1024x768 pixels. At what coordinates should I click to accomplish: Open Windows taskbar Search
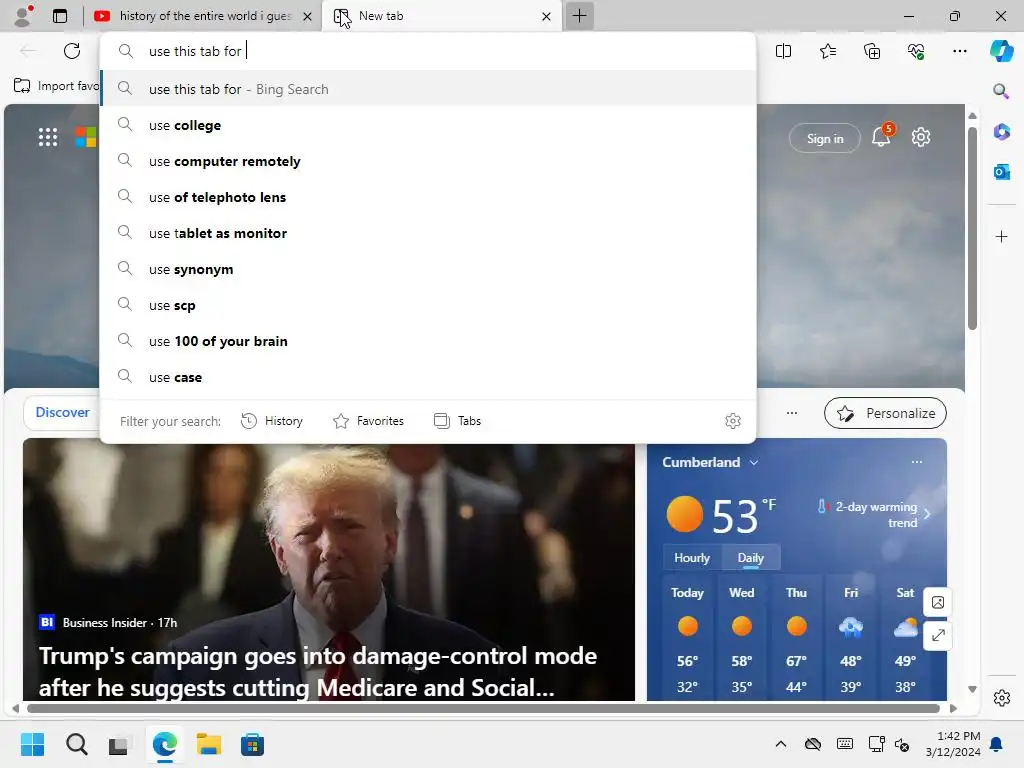76,744
